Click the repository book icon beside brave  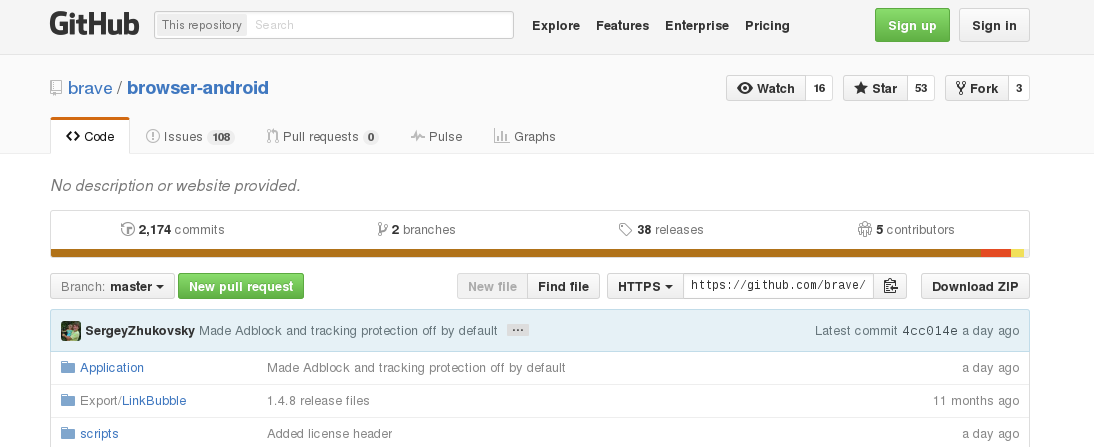tap(56, 88)
